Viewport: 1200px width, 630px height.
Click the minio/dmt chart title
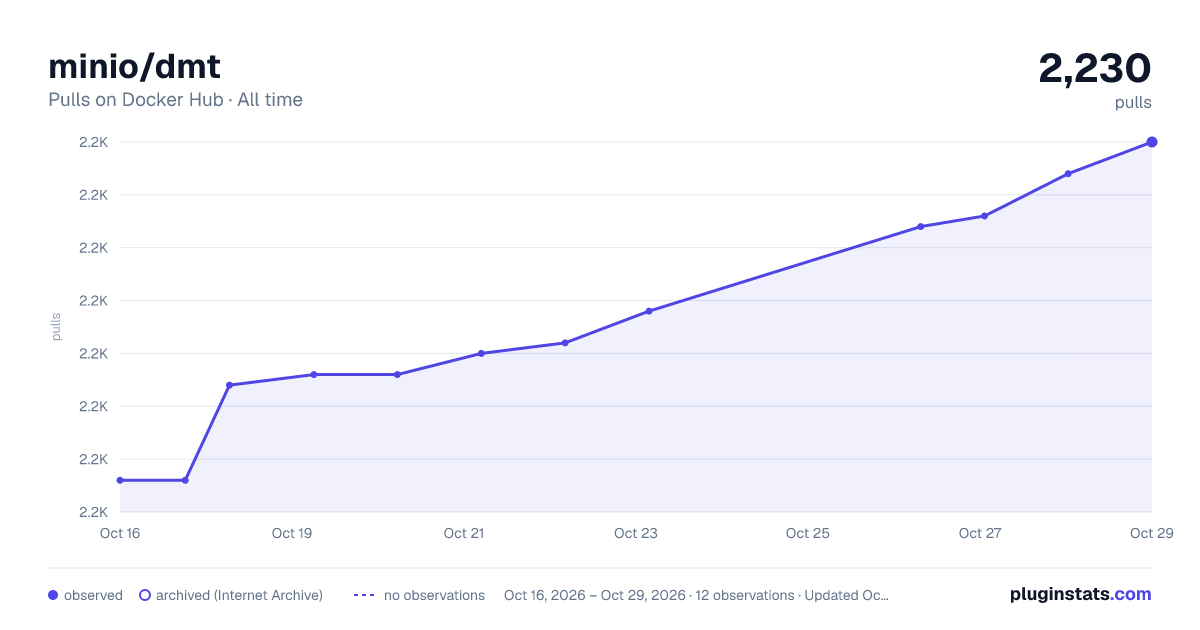[x=134, y=66]
